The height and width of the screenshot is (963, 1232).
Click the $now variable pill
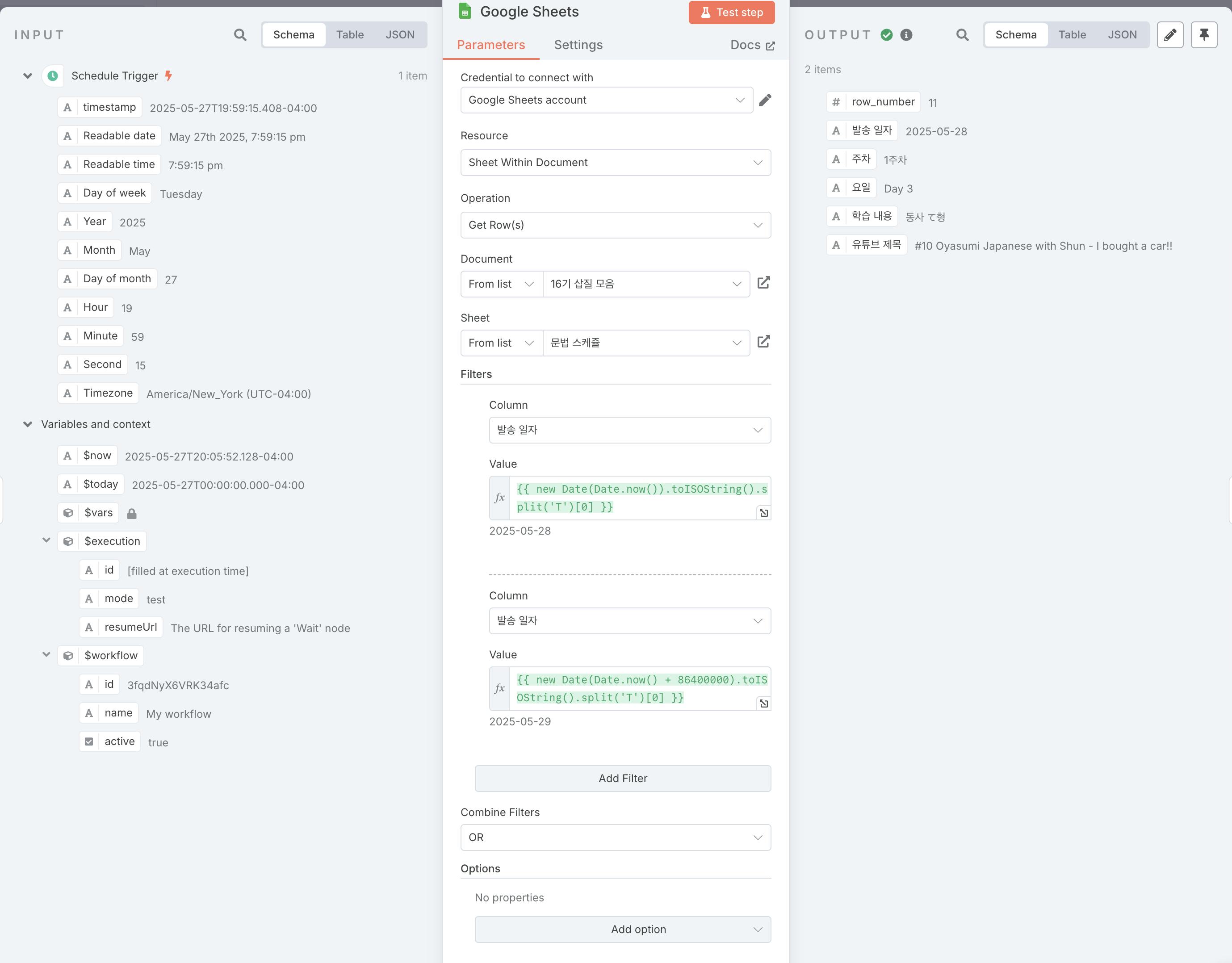[x=88, y=455]
